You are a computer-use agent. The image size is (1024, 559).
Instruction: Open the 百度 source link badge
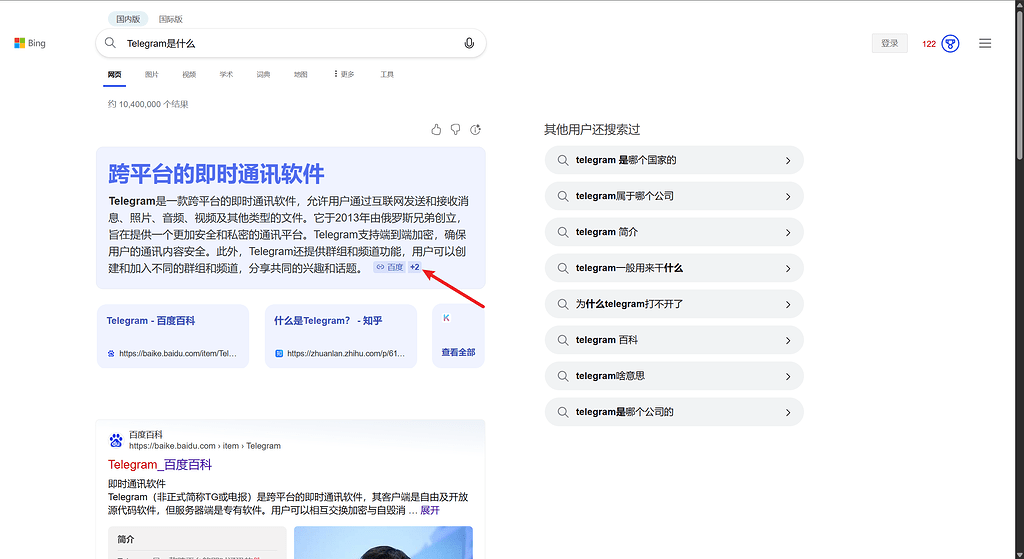click(390, 267)
